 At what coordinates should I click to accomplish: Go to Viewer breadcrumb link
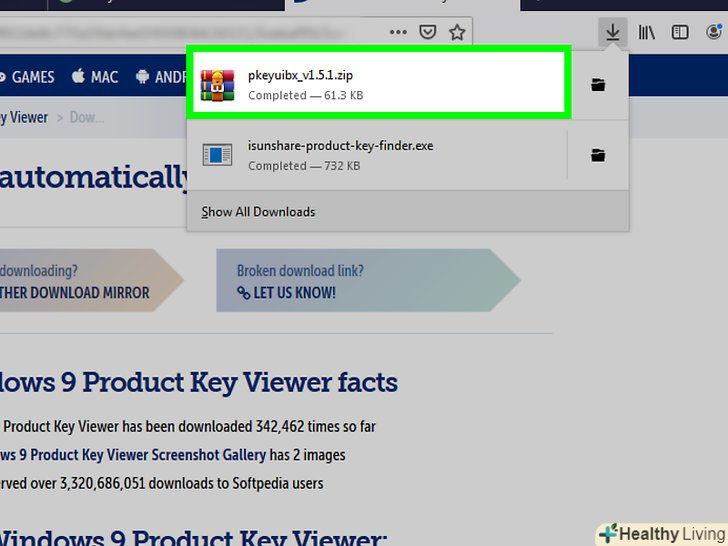coord(24,117)
